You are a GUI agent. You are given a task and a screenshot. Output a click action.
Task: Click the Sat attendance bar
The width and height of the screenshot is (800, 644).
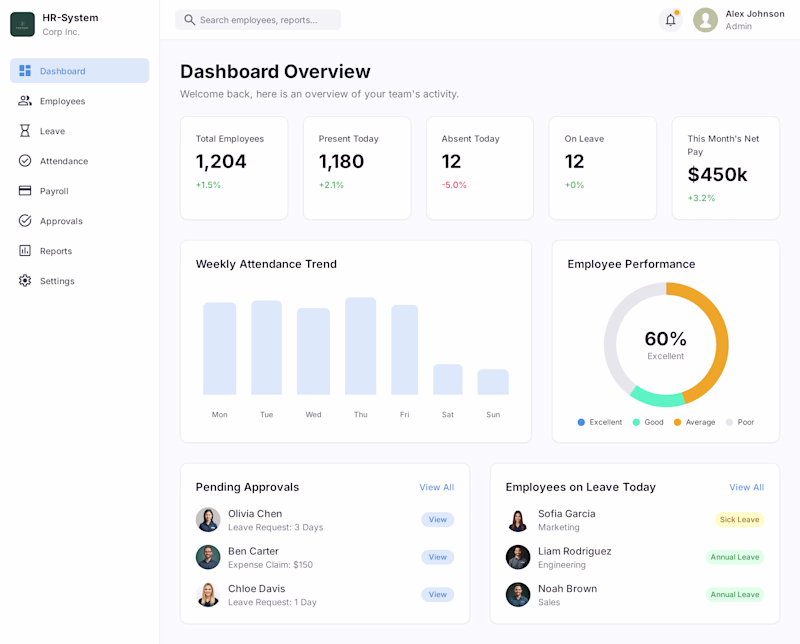pos(447,379)
